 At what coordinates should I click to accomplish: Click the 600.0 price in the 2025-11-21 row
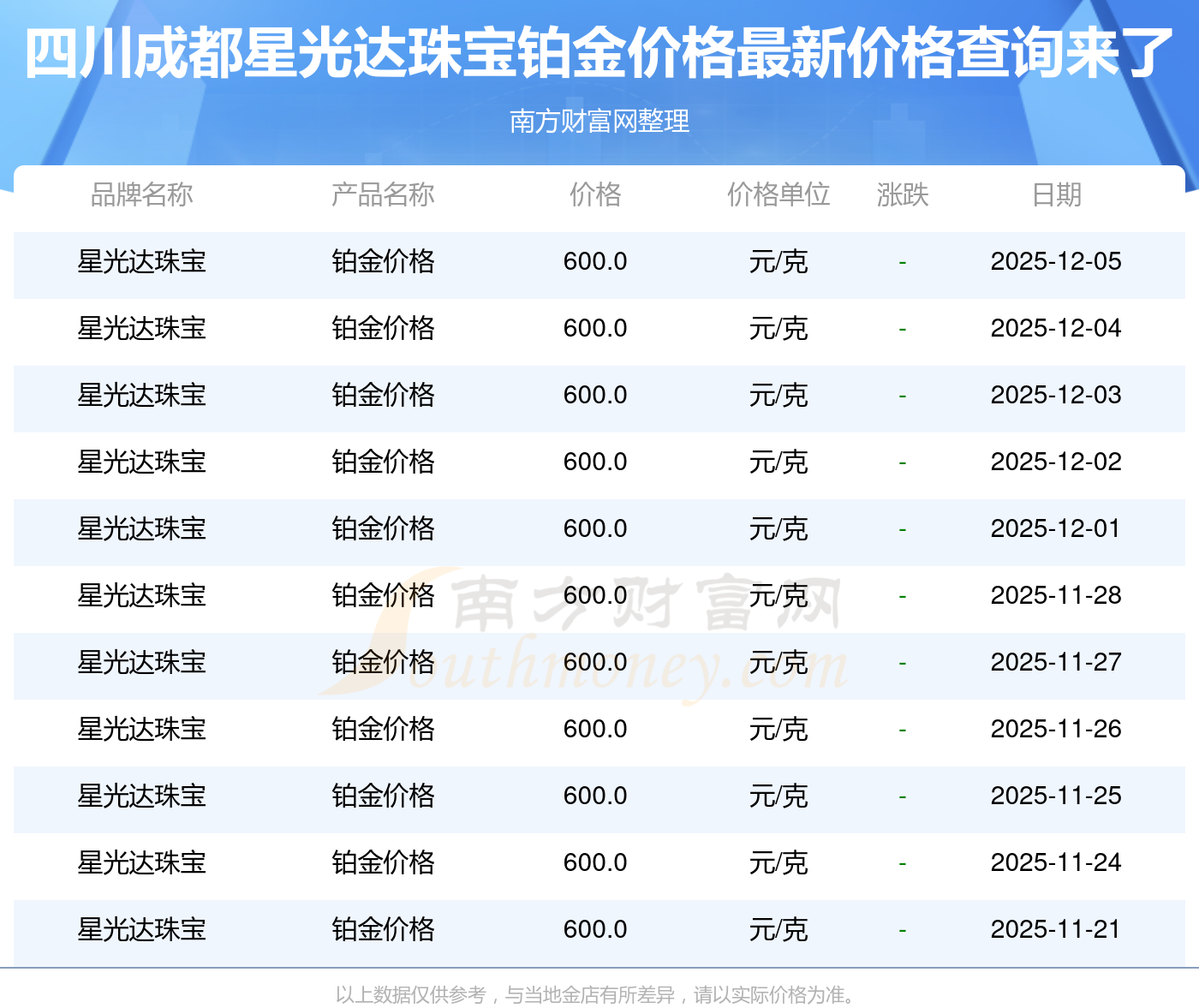[595, 930]
